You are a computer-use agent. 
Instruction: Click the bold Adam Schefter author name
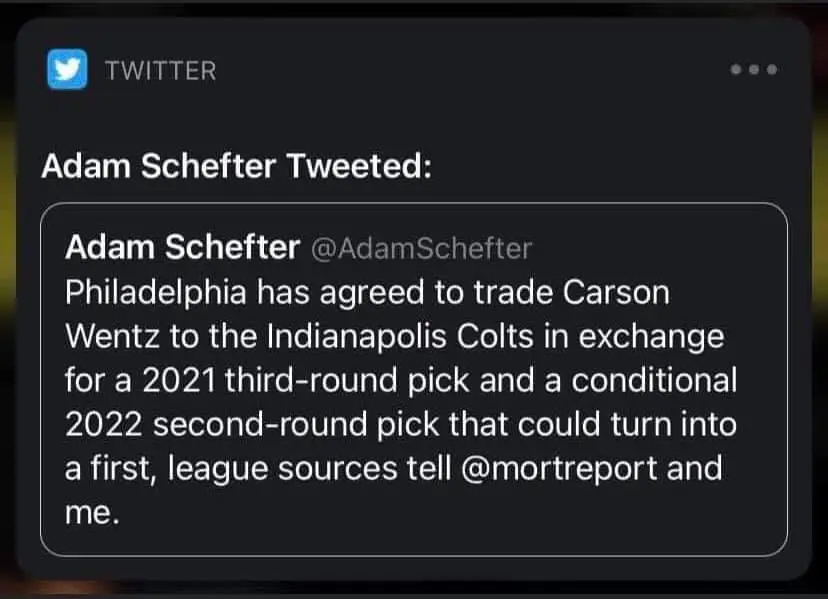pos(182,248)
